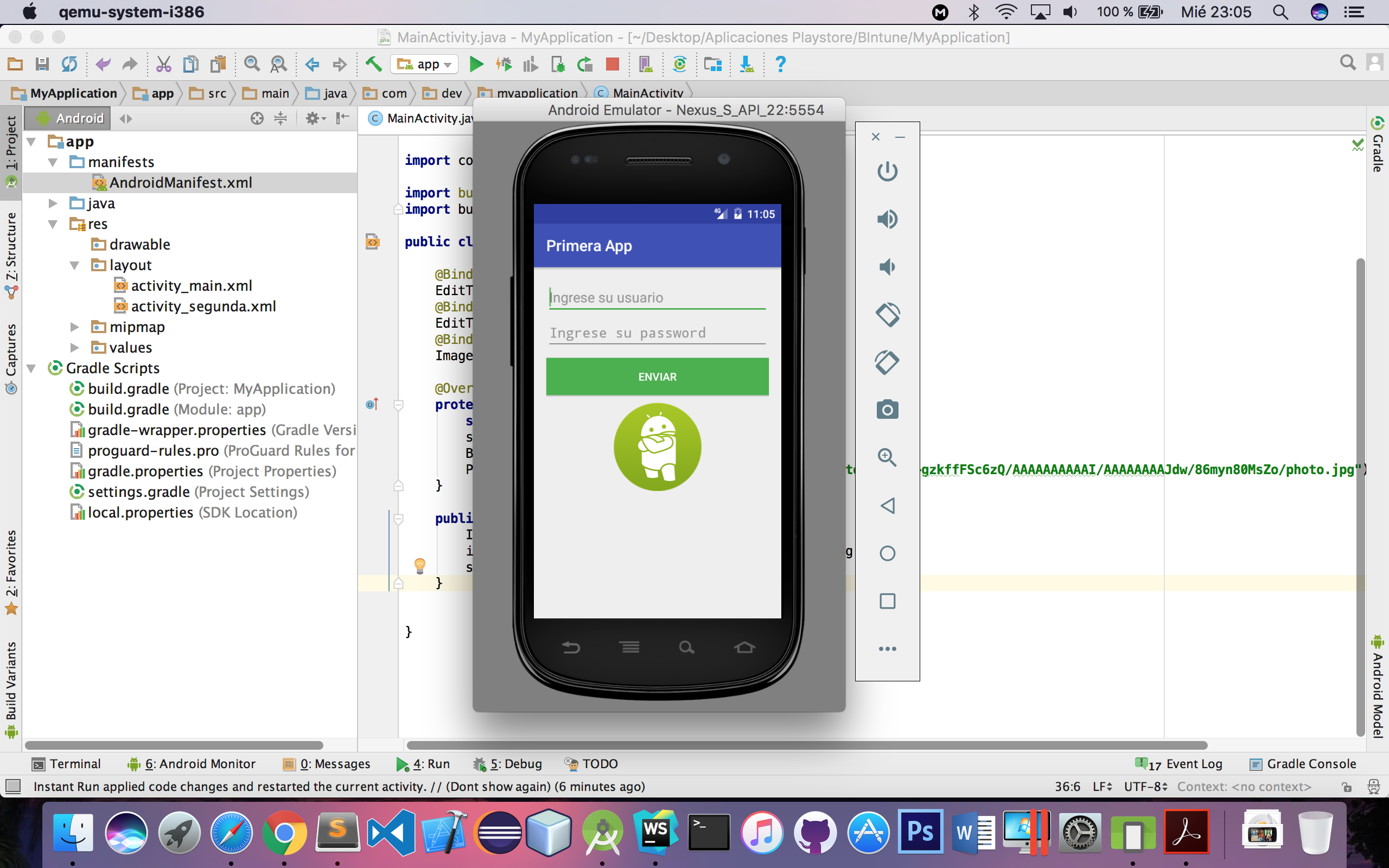Click the SDK Manager download icon
The width and height of the screenshot is (1389, 868).
(x=747, y=65)
